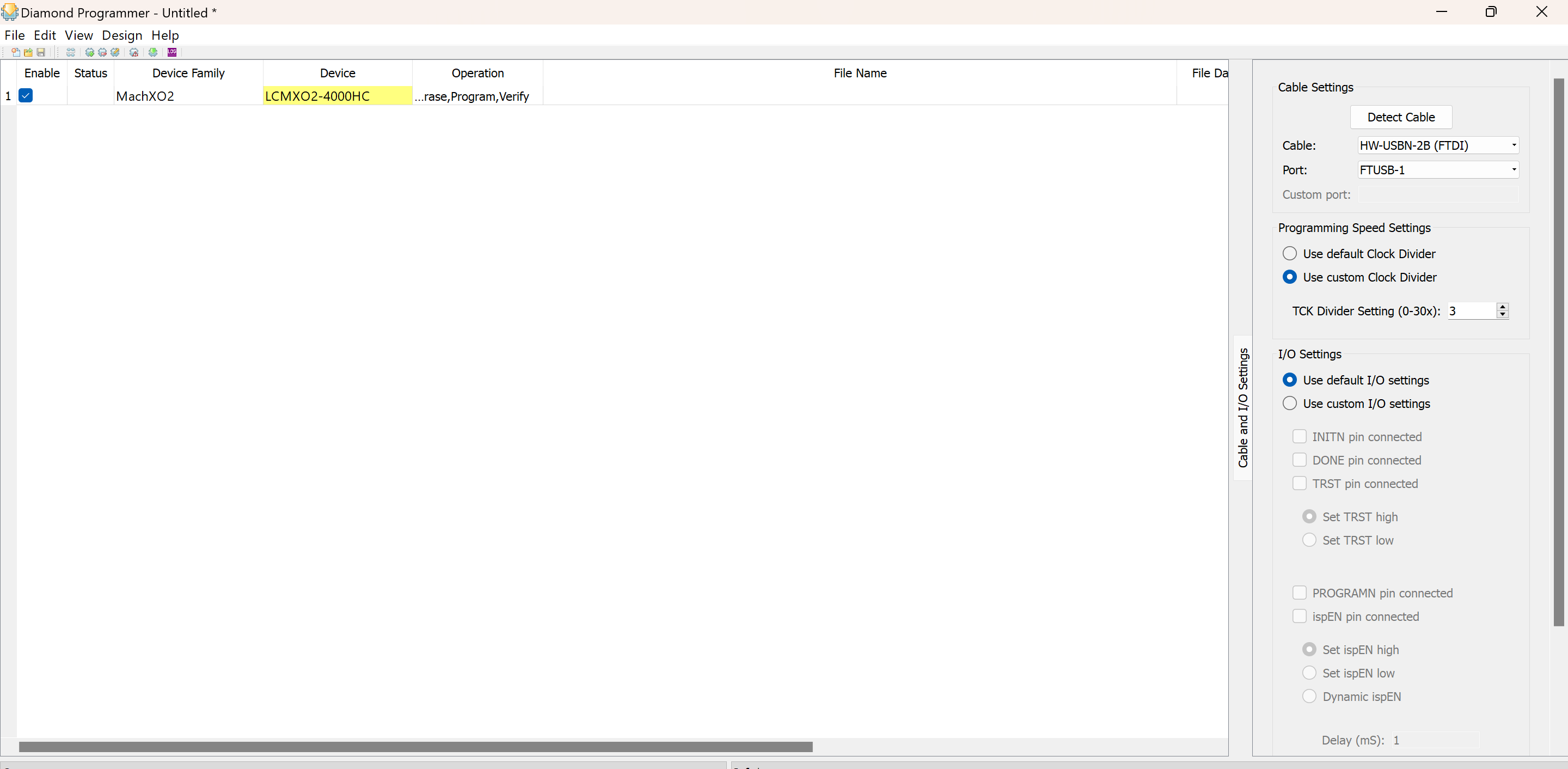Screen dimensions: 1568x769
Task: Click the Operation column header
Action: (x=477, y=73)
